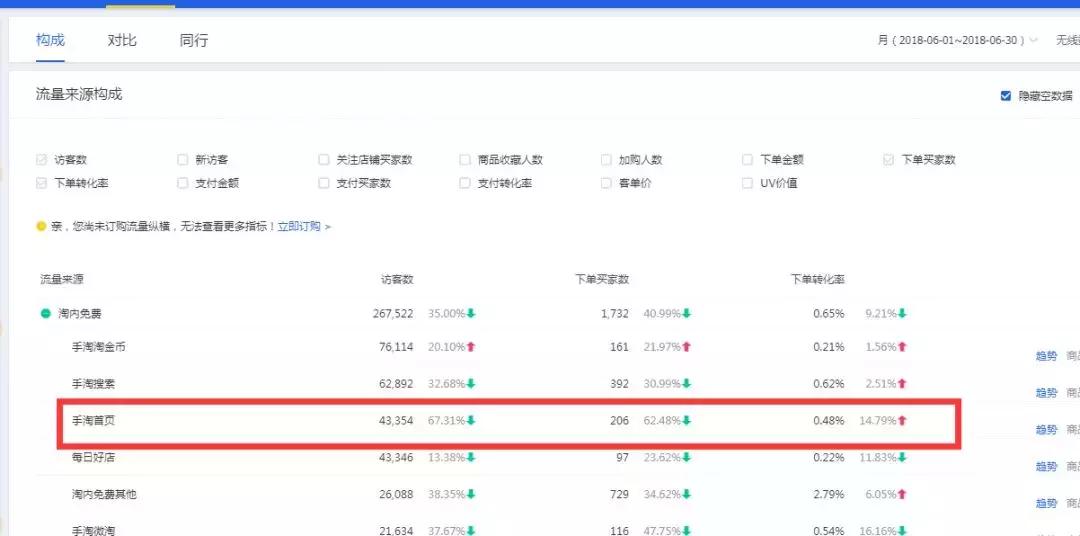Click visitor count 26,088
1080x536 pixels.
396,494
